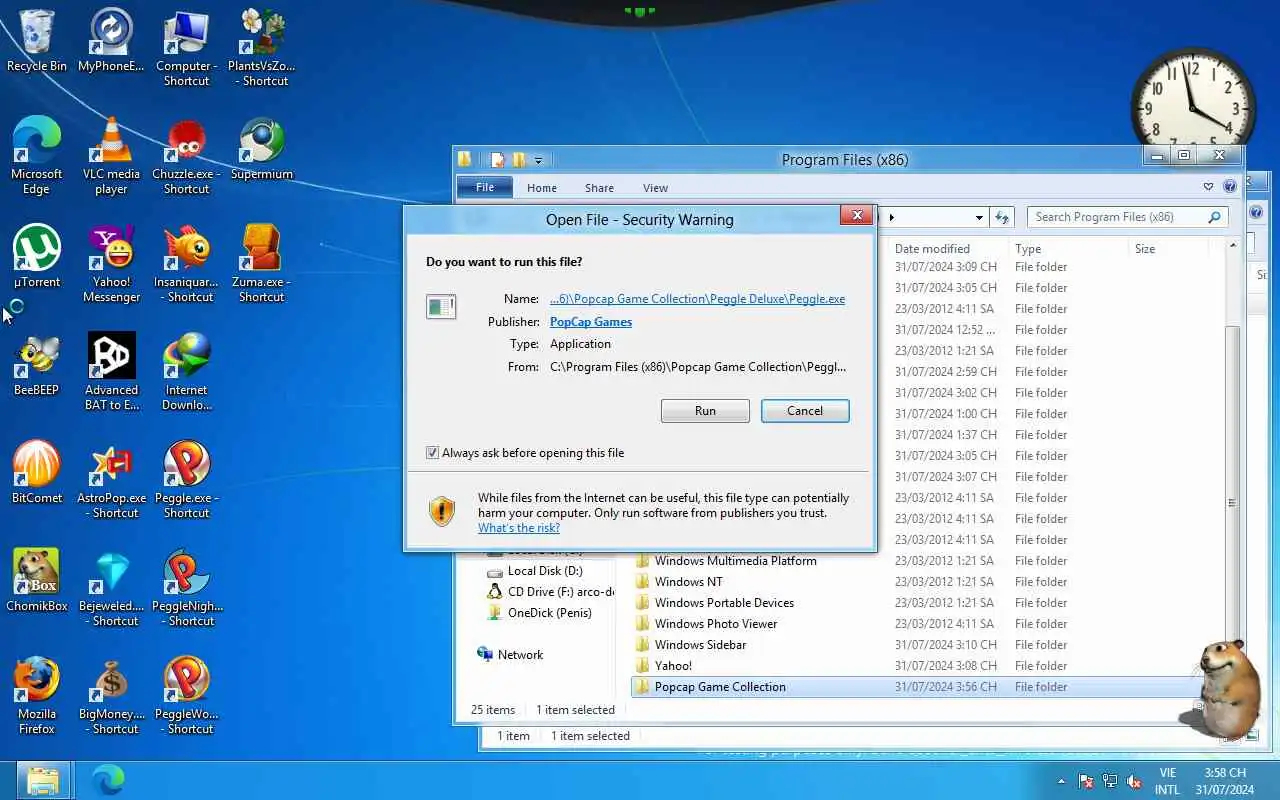
Task: Uncheck Always ask before opening this file
Action: point(433,453)
